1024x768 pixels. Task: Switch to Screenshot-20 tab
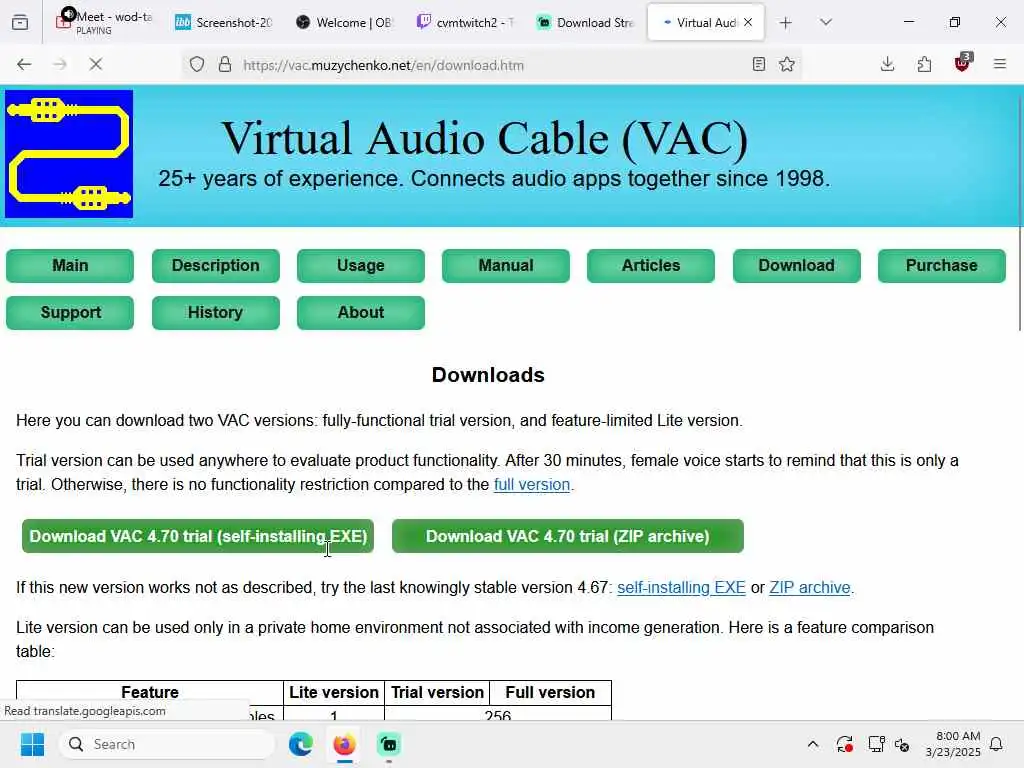click(223, 23)
